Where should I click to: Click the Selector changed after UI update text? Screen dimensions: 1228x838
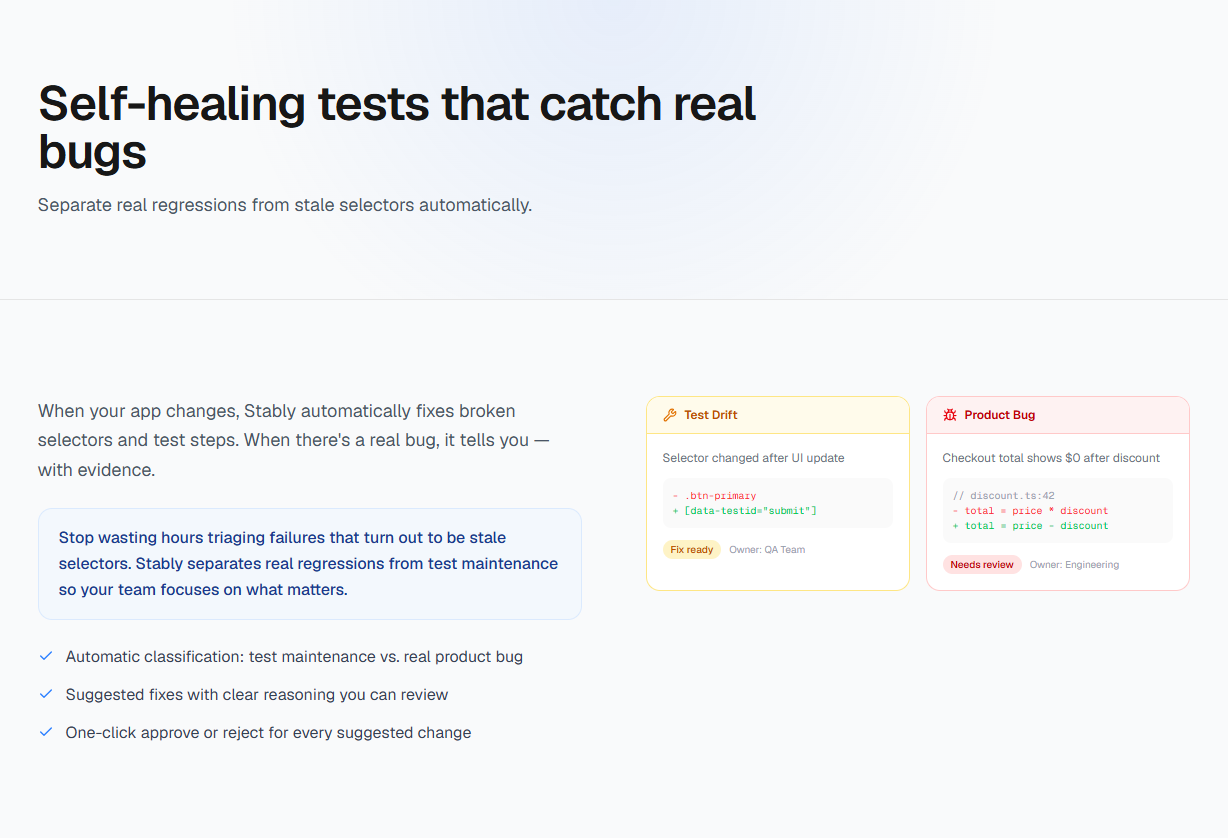pos(753,458)
